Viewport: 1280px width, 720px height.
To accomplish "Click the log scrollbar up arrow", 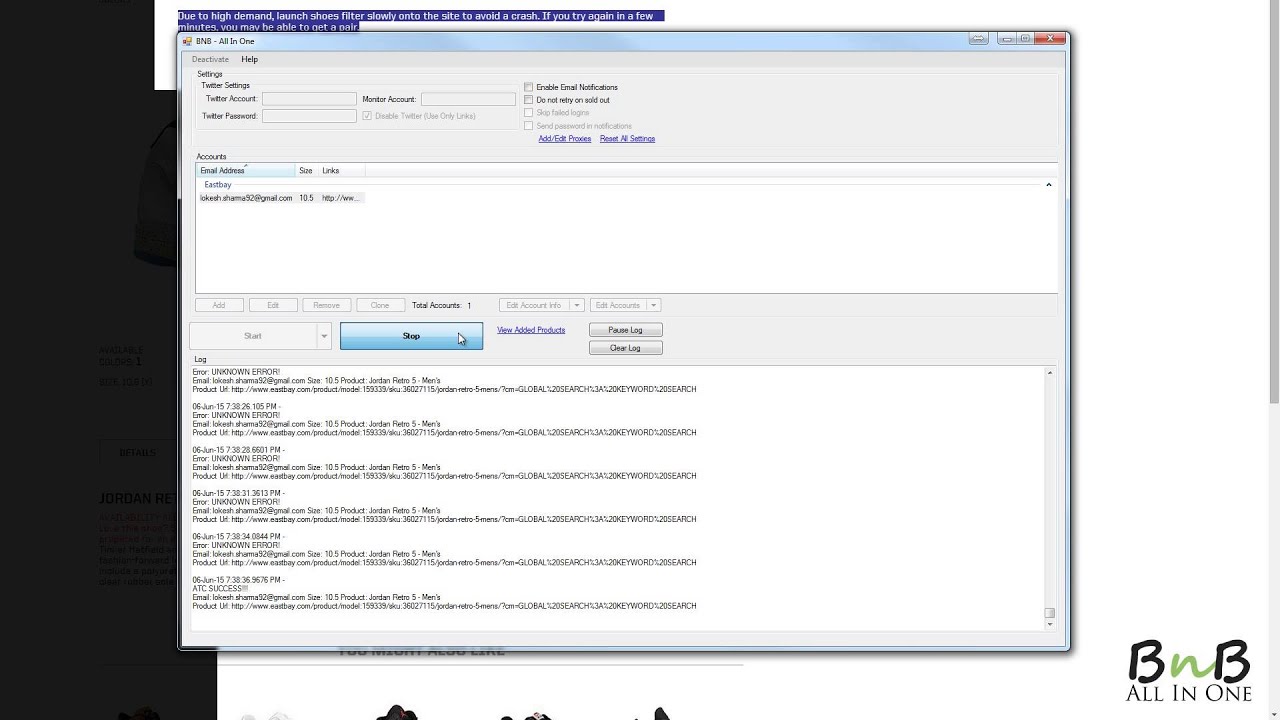I will click(x=1049, y=373).
